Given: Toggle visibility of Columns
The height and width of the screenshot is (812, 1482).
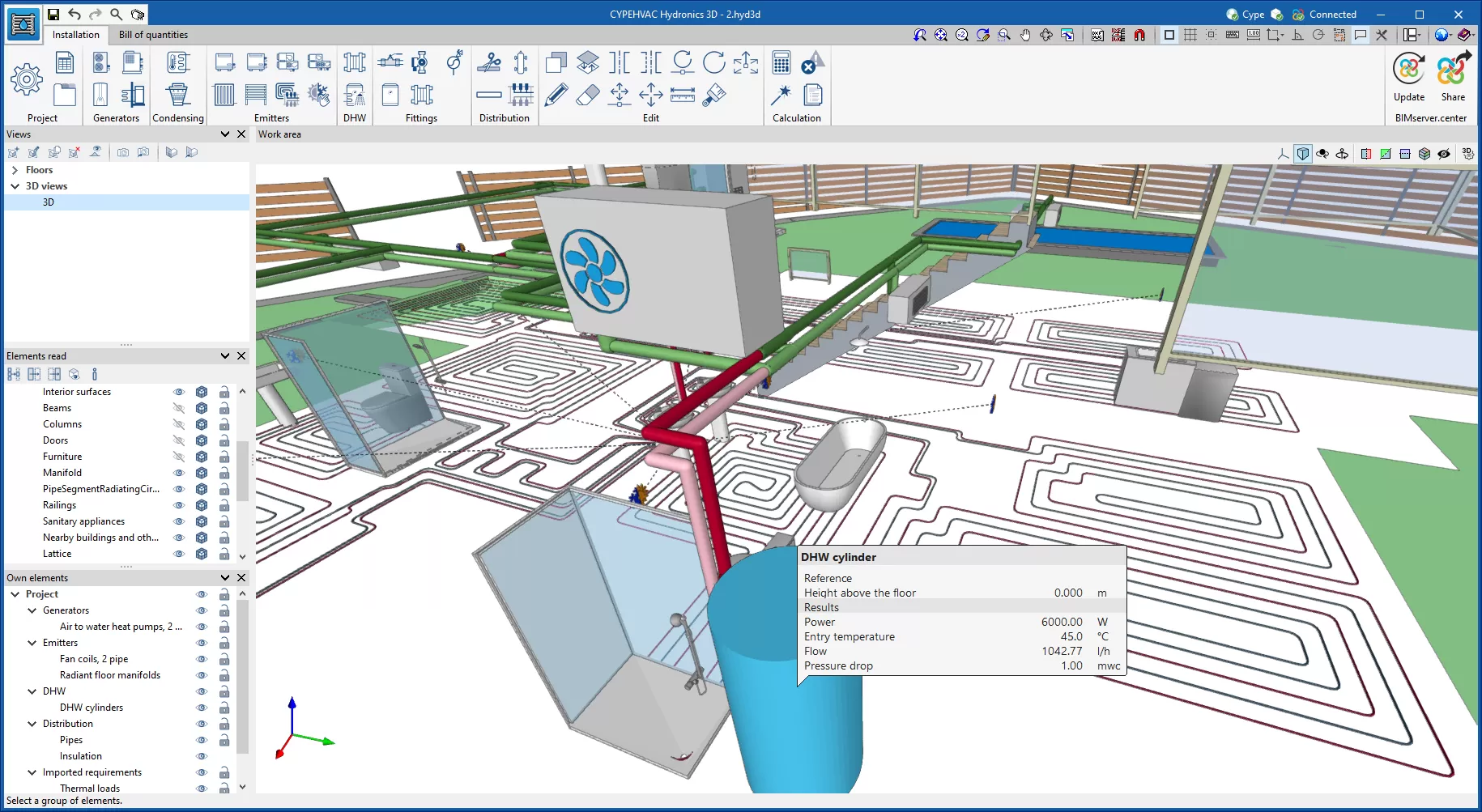Looking at the screenshot, I should [x=179, y=424].
